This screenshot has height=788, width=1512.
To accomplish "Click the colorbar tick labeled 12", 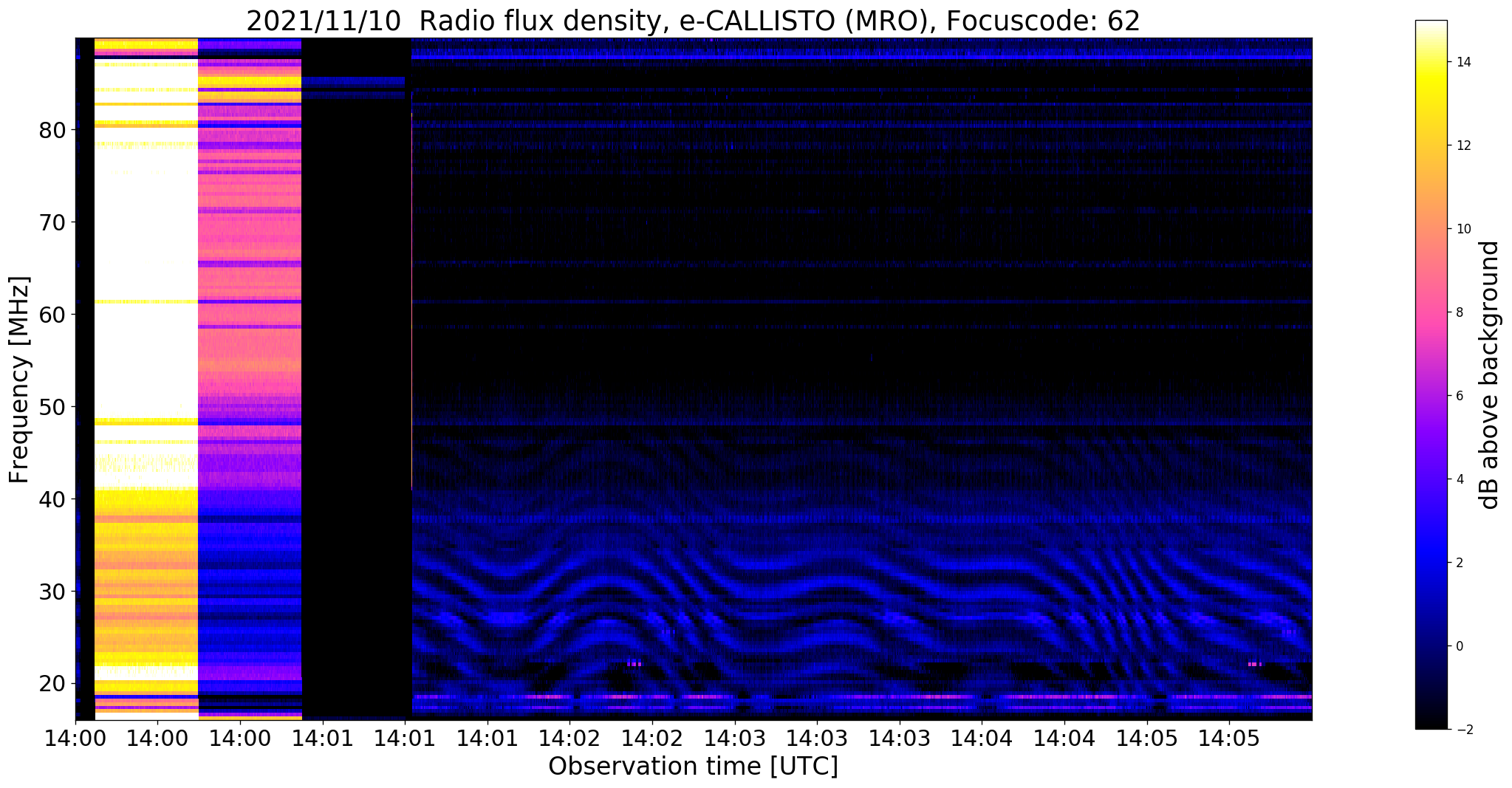I will click(x=1462, y=145).
